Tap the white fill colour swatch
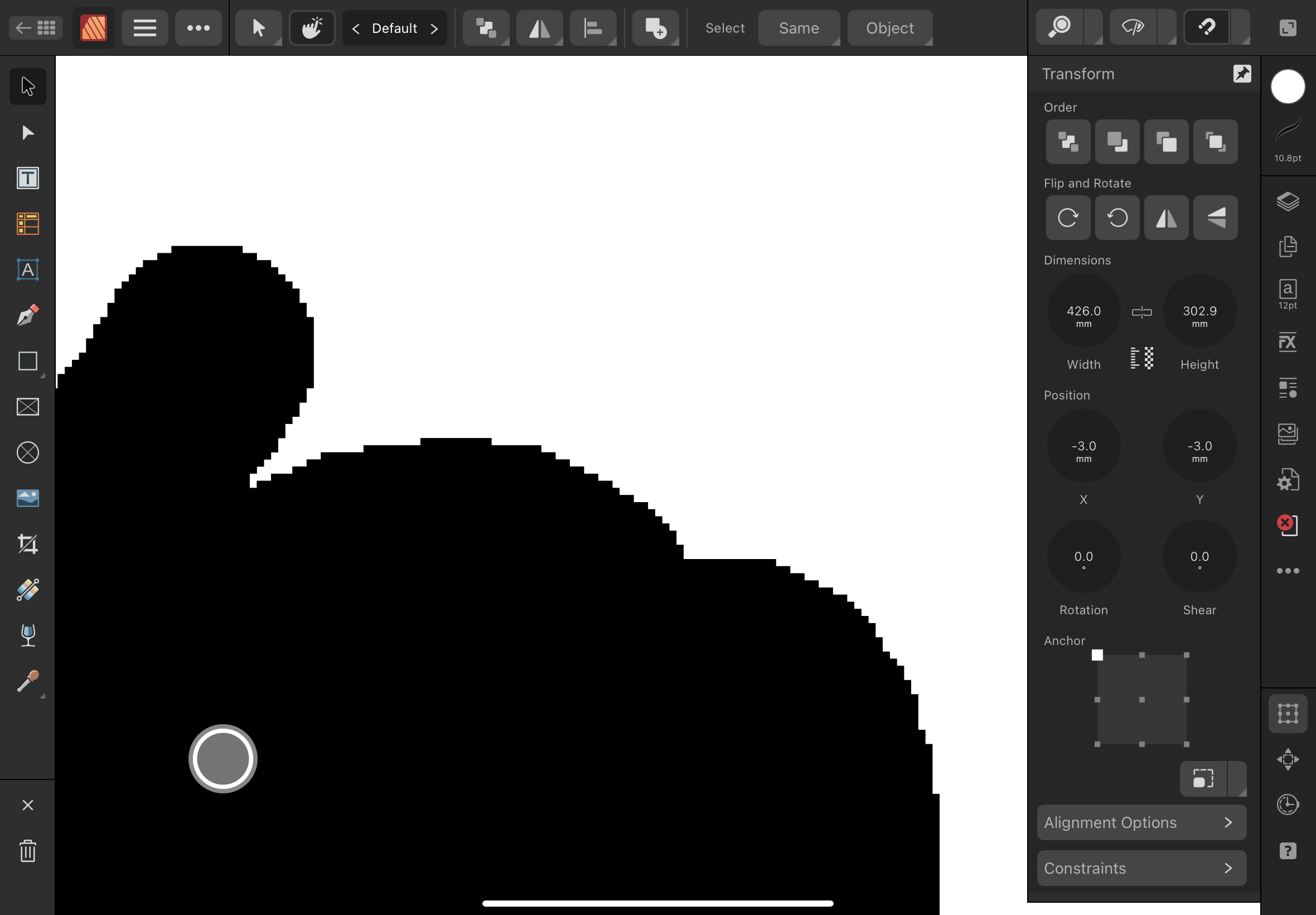1316x915 pixels. [1288, 87]
